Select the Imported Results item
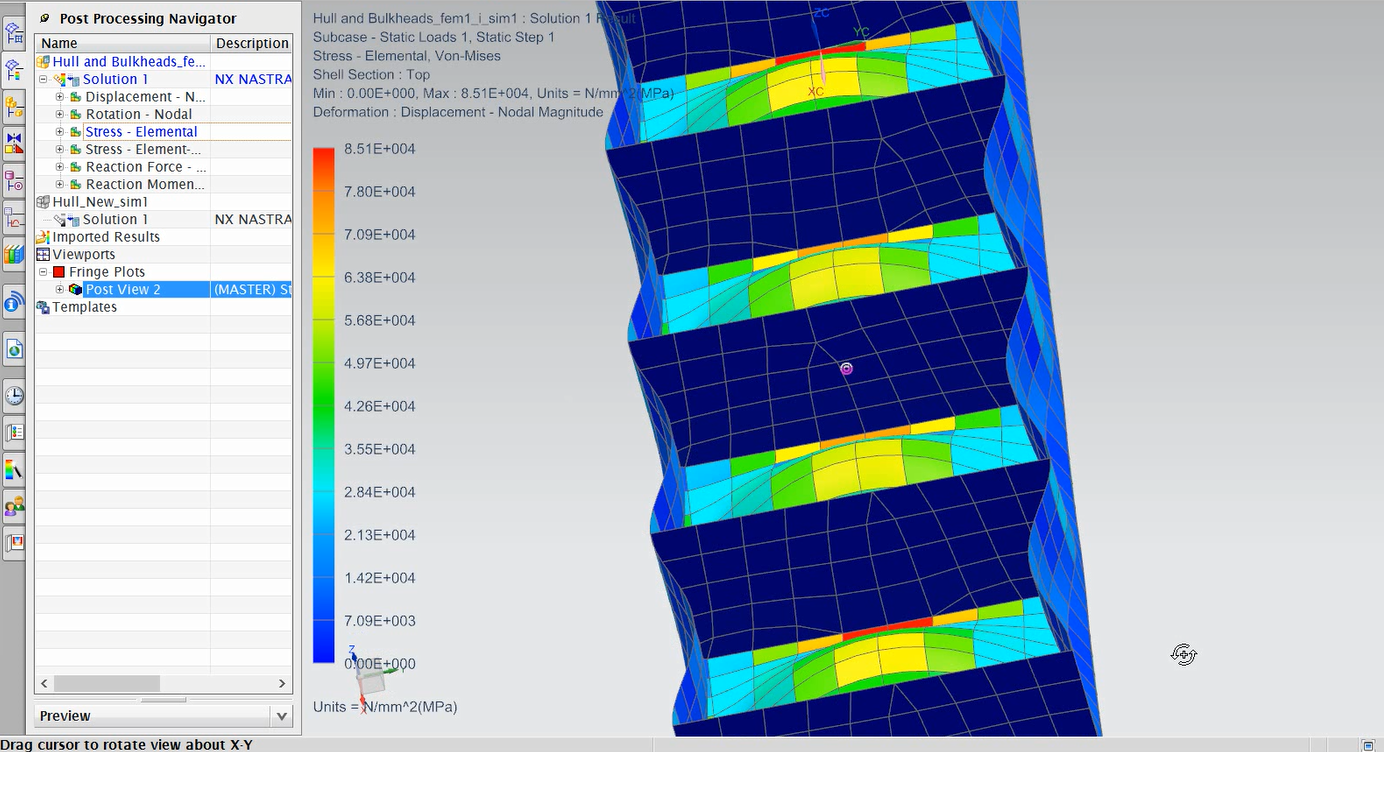This screenshot has width=1384, height=806. [x=106, y=237]
